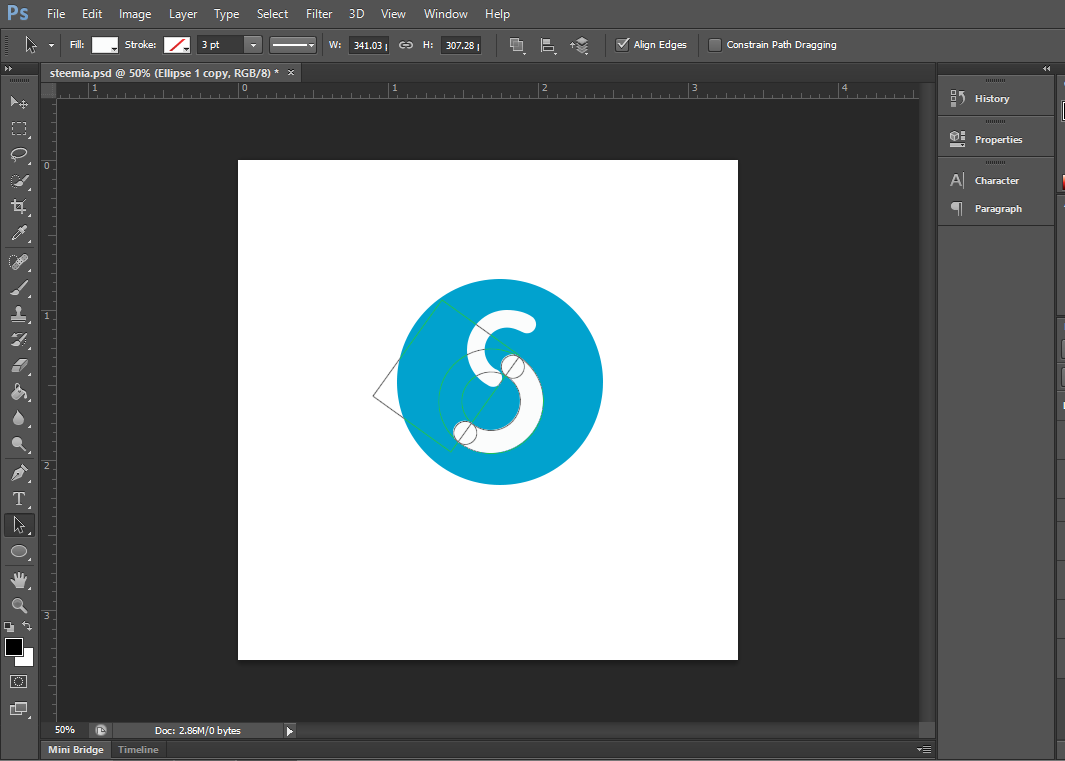This screenshot has width=1065, height=761.
Task: Expand the collapsed tools panel
Action: point(8,69)
